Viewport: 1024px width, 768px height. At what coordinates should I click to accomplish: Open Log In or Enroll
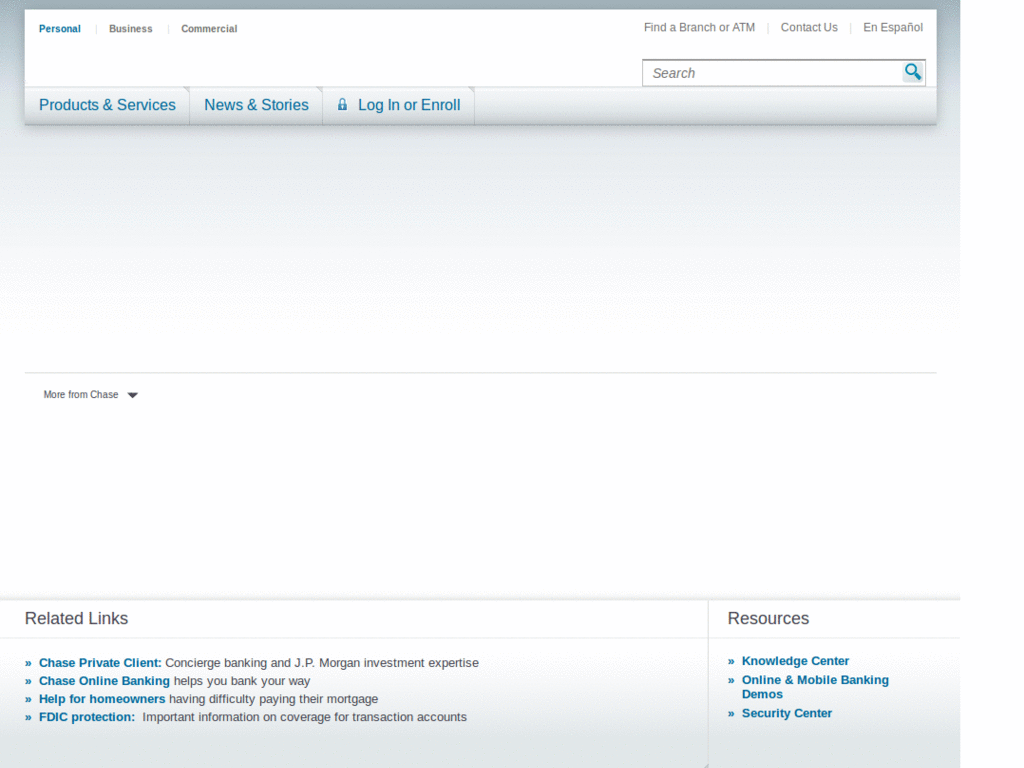click(x=409, y=105)
